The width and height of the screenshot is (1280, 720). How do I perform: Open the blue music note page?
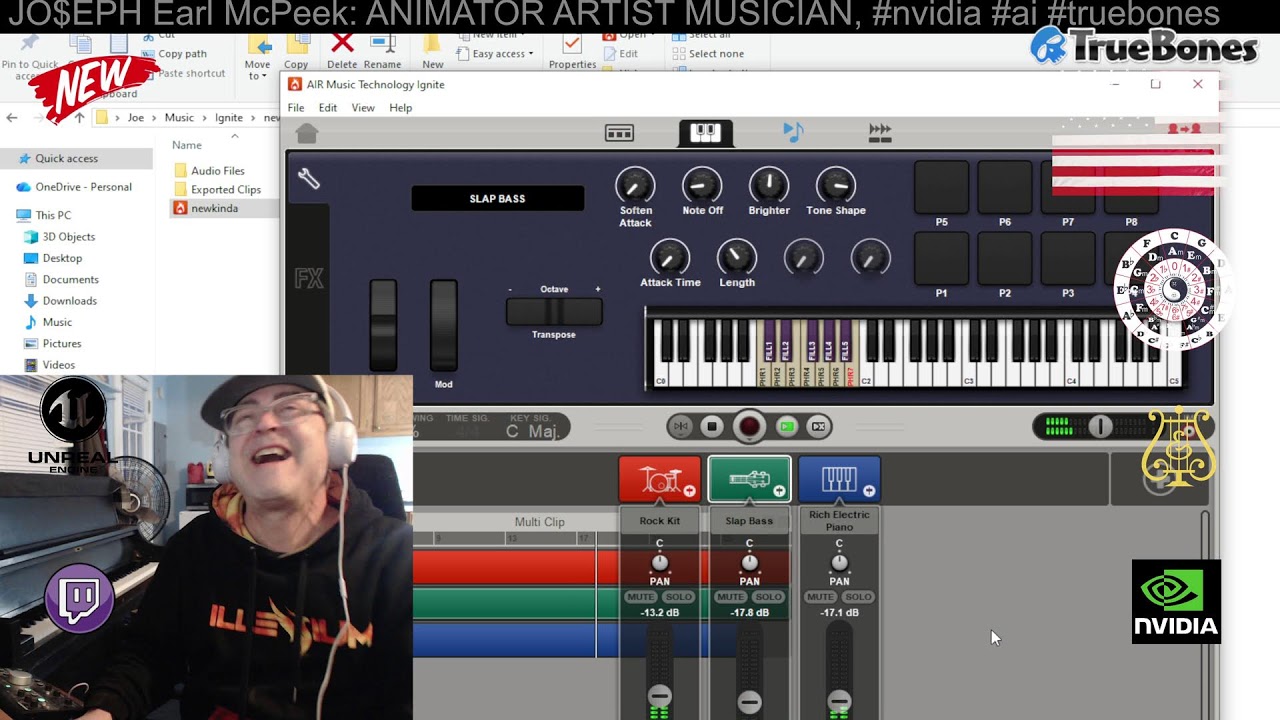click(793, 132)
